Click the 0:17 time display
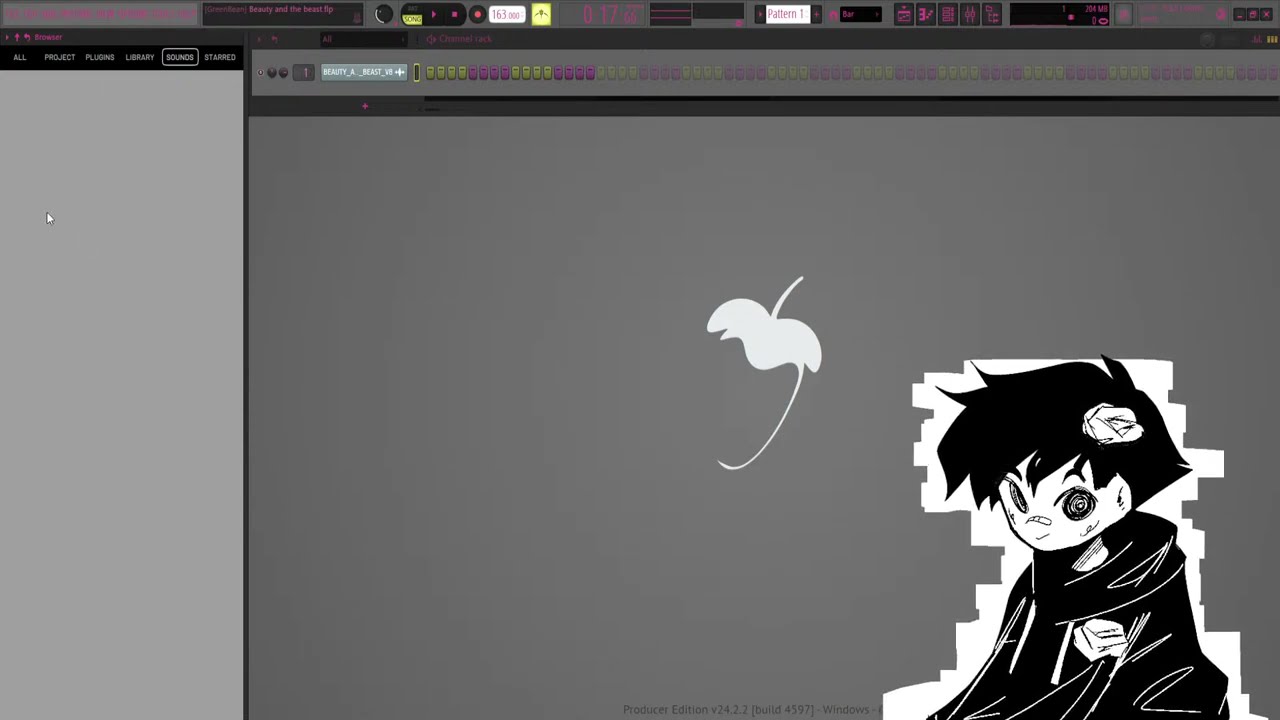Image resolution: width=1280 pixels, height=720 pixels. pos(612,14)
